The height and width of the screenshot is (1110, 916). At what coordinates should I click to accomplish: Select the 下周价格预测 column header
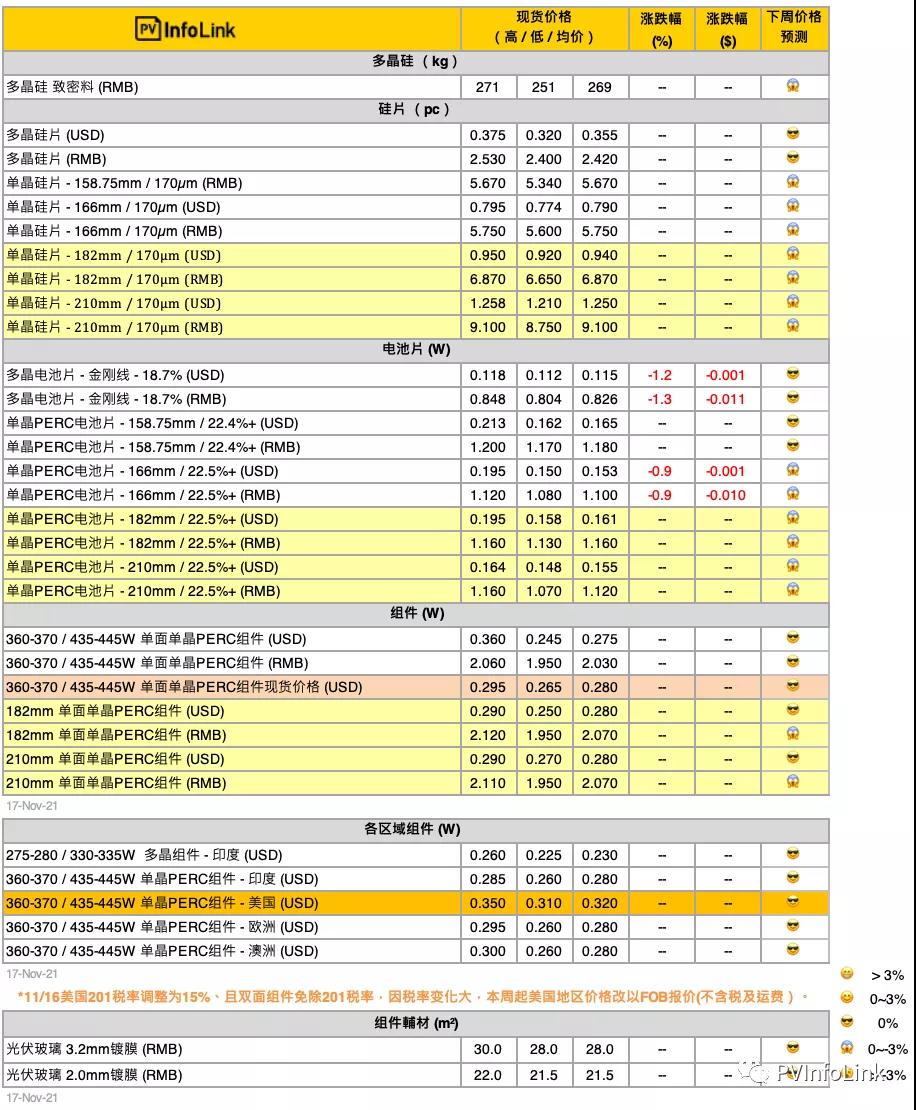tap(794, 28)
